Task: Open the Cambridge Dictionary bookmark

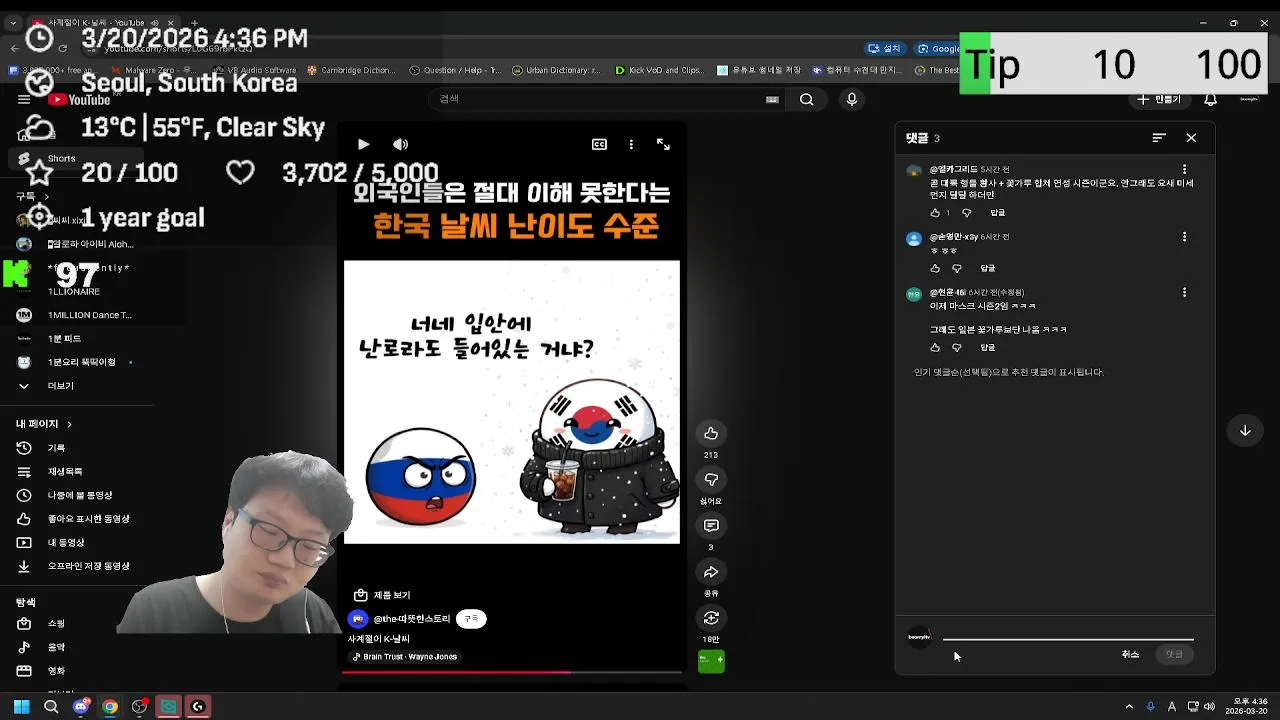Action: tap(350, 70)
